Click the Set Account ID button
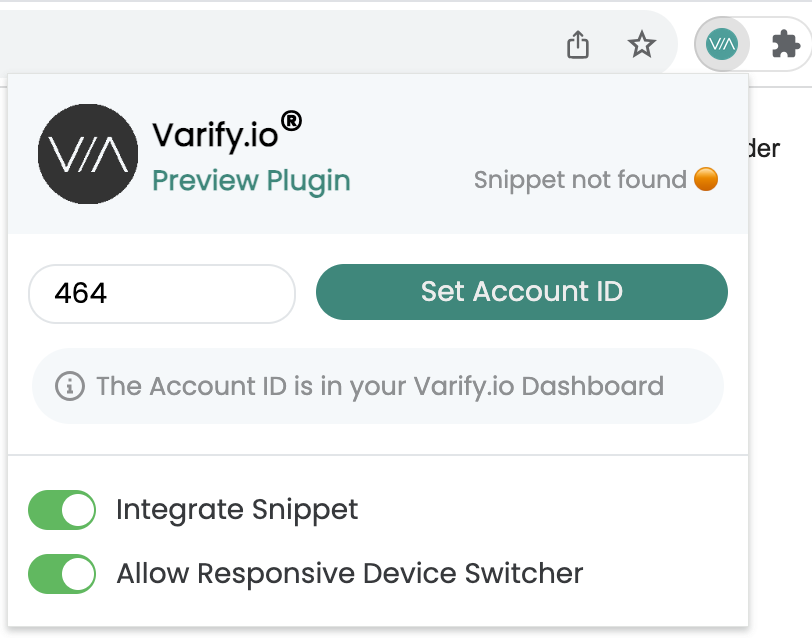This screenshot has height=638, width=812. tap(522, 292)
